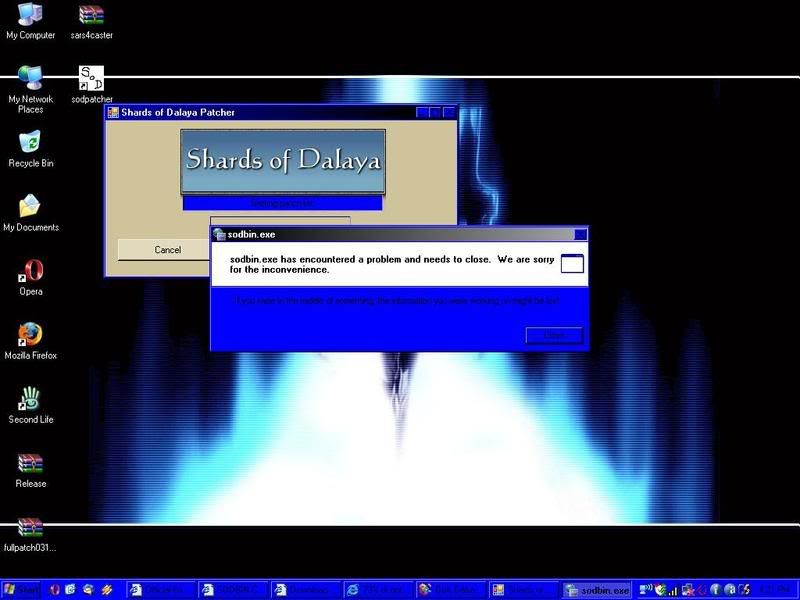Click the Shards of Dalaya banner image
Viewport: 800px width, 600px height.
pos(283,162)
